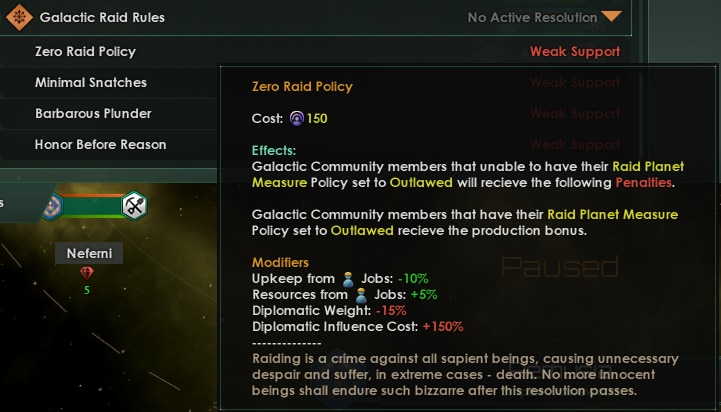Click the Galactic Raid Rules diamond icon
The height and width of the screenshot is (412, 721).
click(19, 17)
